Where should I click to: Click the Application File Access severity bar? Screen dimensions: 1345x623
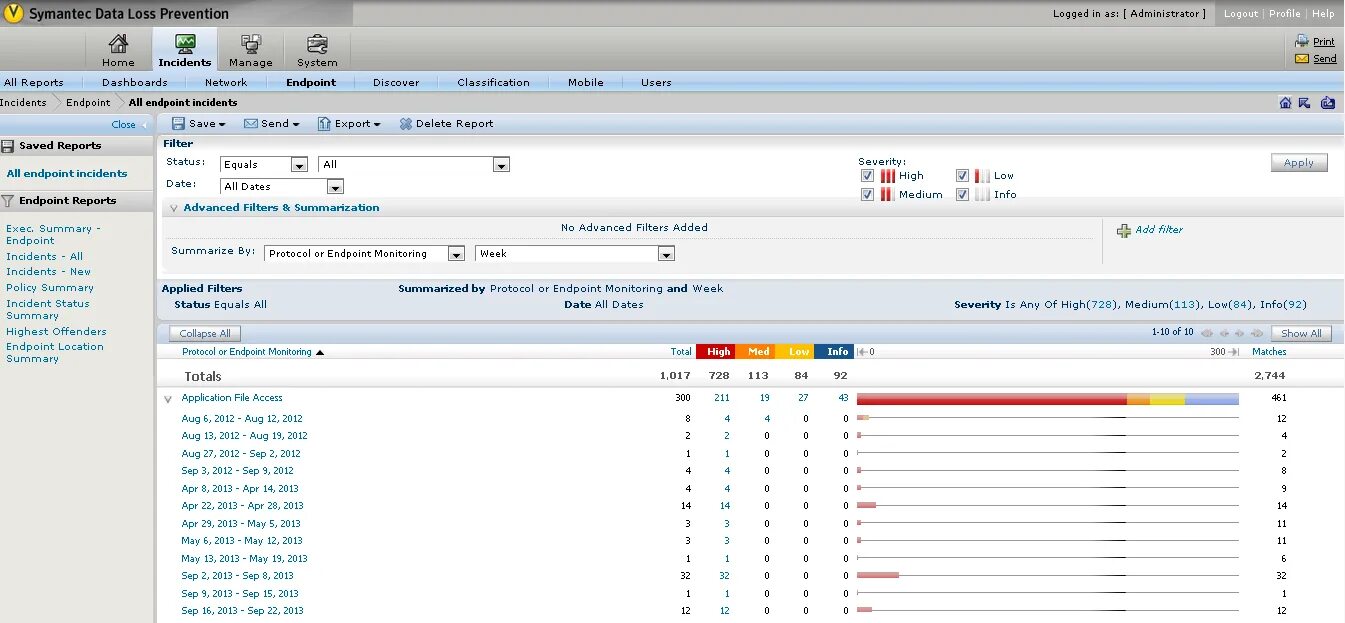point(1048,399)
